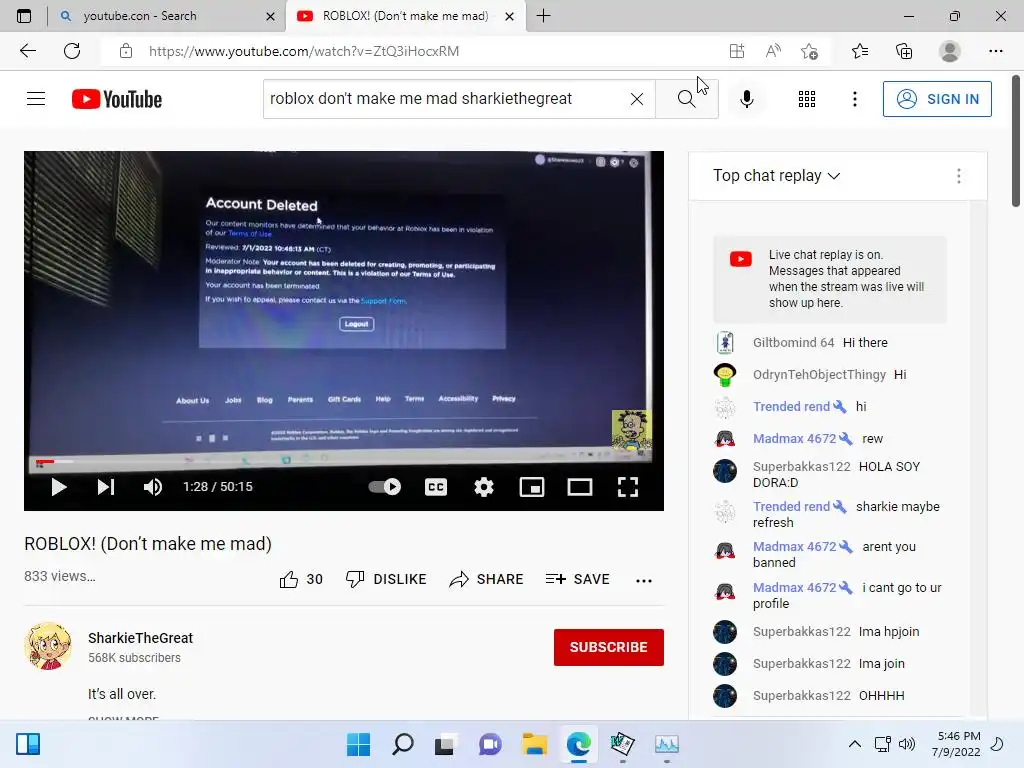This screenshot has height=768, width=1024.
Task: Run search with magnifier button
Action: 686,99
